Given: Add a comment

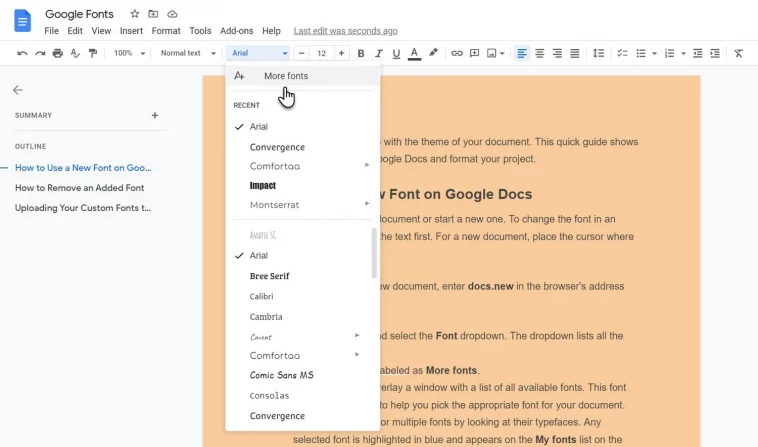Looking at the screenshot, I should coord(475,53).
